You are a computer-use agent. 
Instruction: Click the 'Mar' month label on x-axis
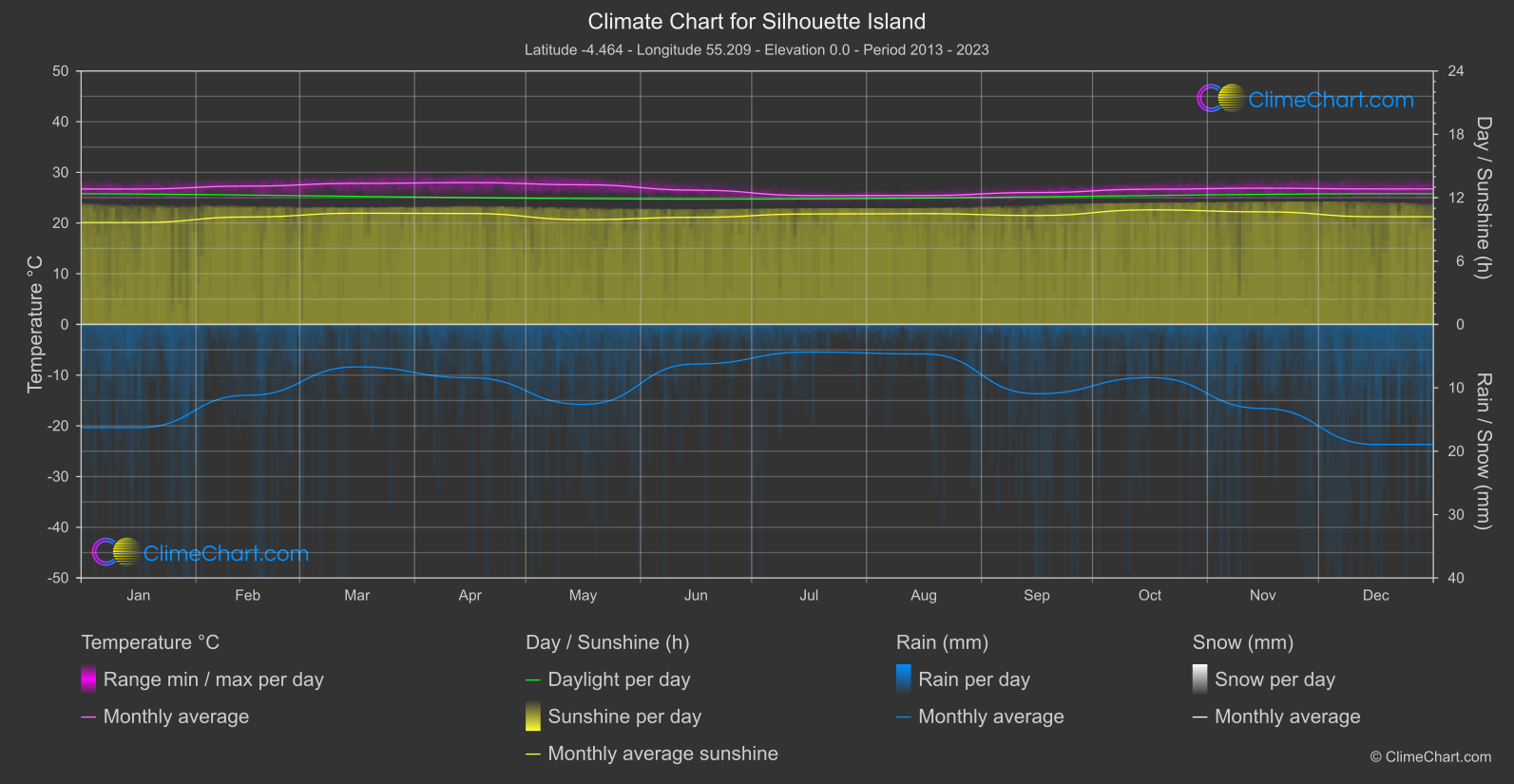(x=357, y=595)
